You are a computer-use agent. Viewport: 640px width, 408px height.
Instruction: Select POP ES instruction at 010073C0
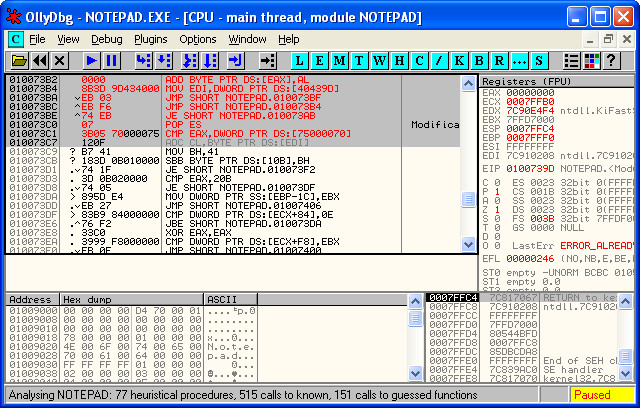[x=233, y=125]
